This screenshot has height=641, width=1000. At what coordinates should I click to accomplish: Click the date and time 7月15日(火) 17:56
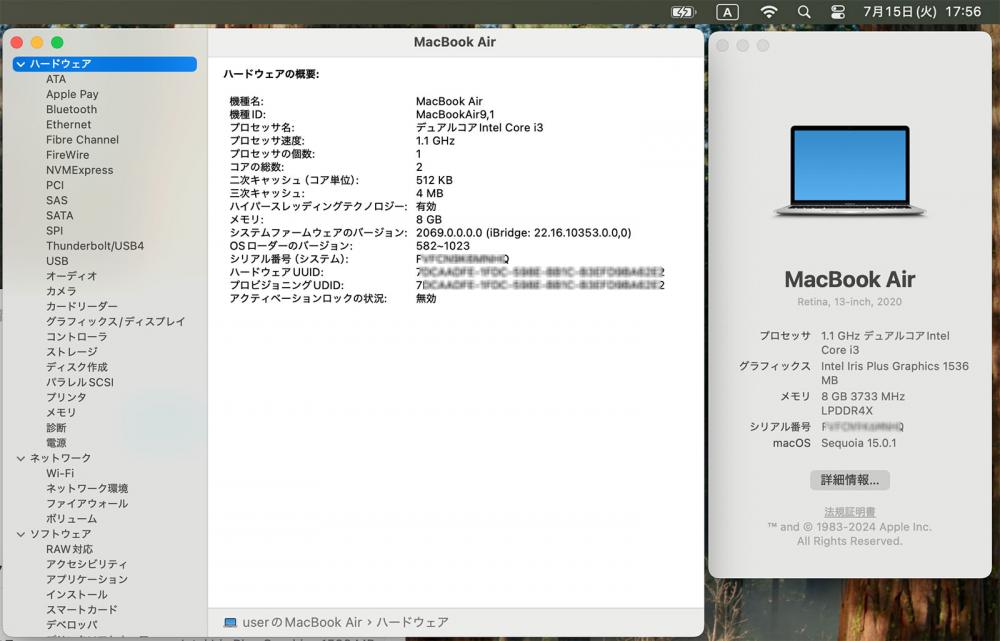(x=922, y=12)
